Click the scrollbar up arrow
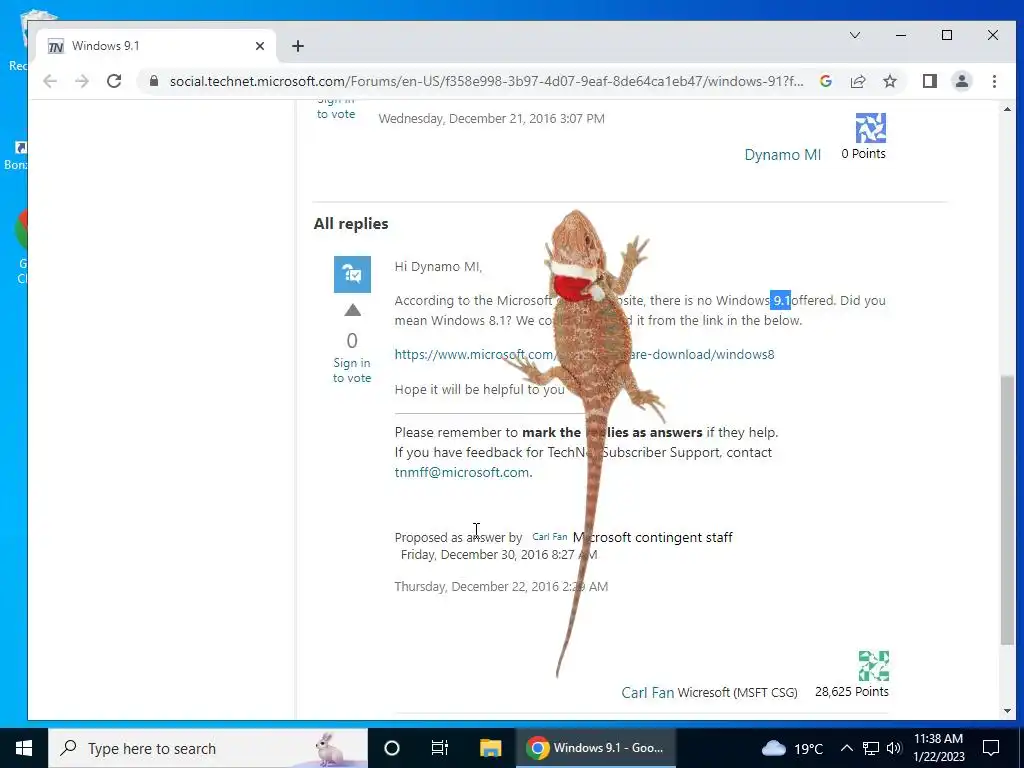 pyautogui.click(x=1007, y=109)
